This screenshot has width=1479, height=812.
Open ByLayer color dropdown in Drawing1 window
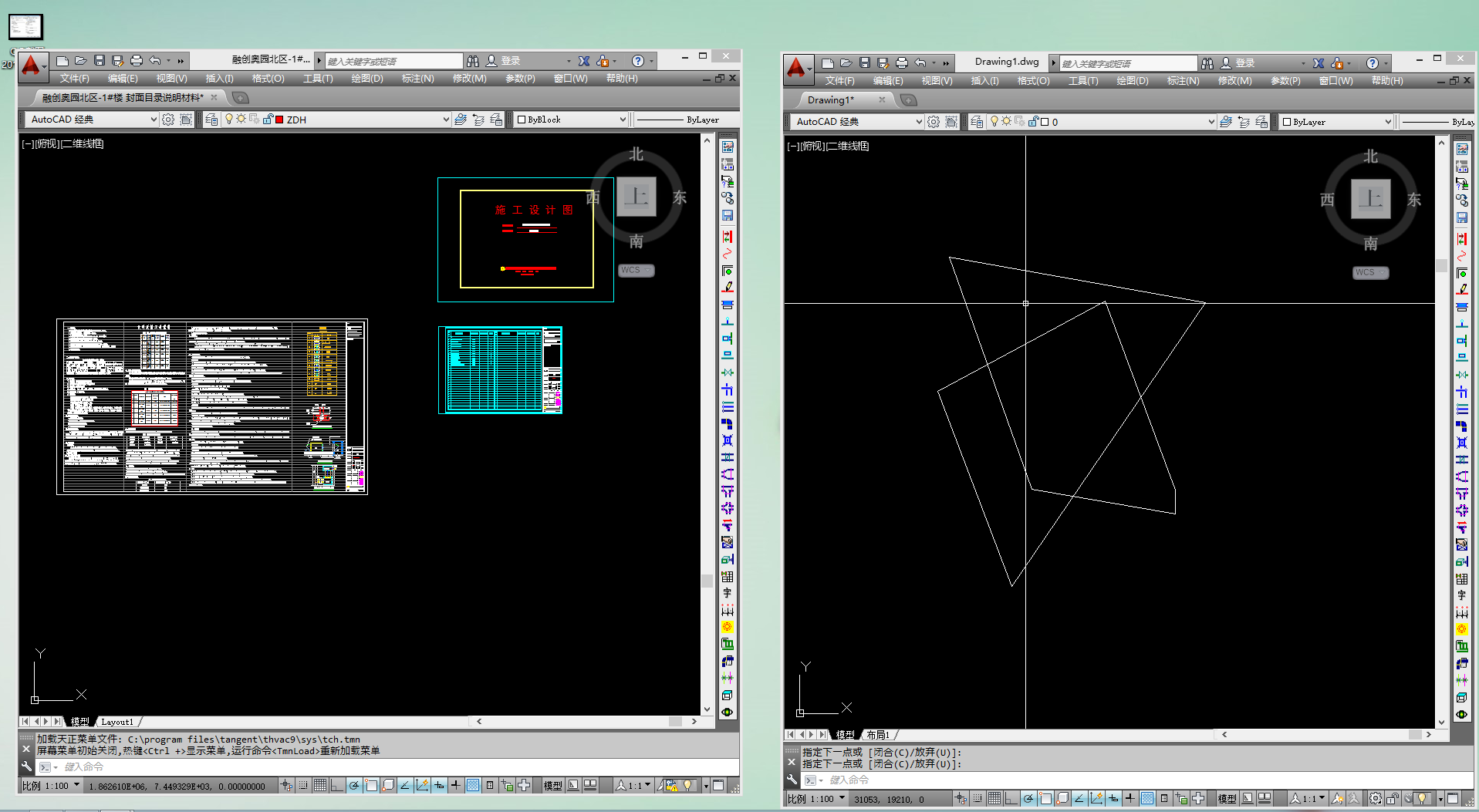click(1388, 122)
